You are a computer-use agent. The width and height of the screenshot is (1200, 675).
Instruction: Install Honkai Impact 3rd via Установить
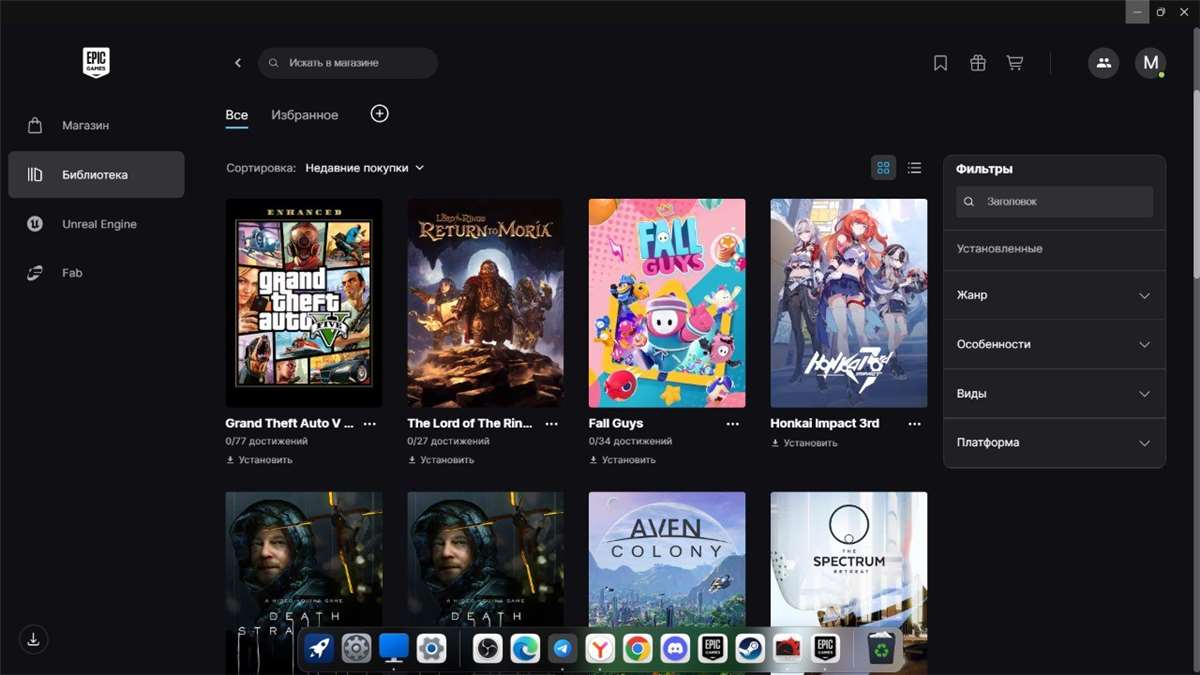click(805, 442)
